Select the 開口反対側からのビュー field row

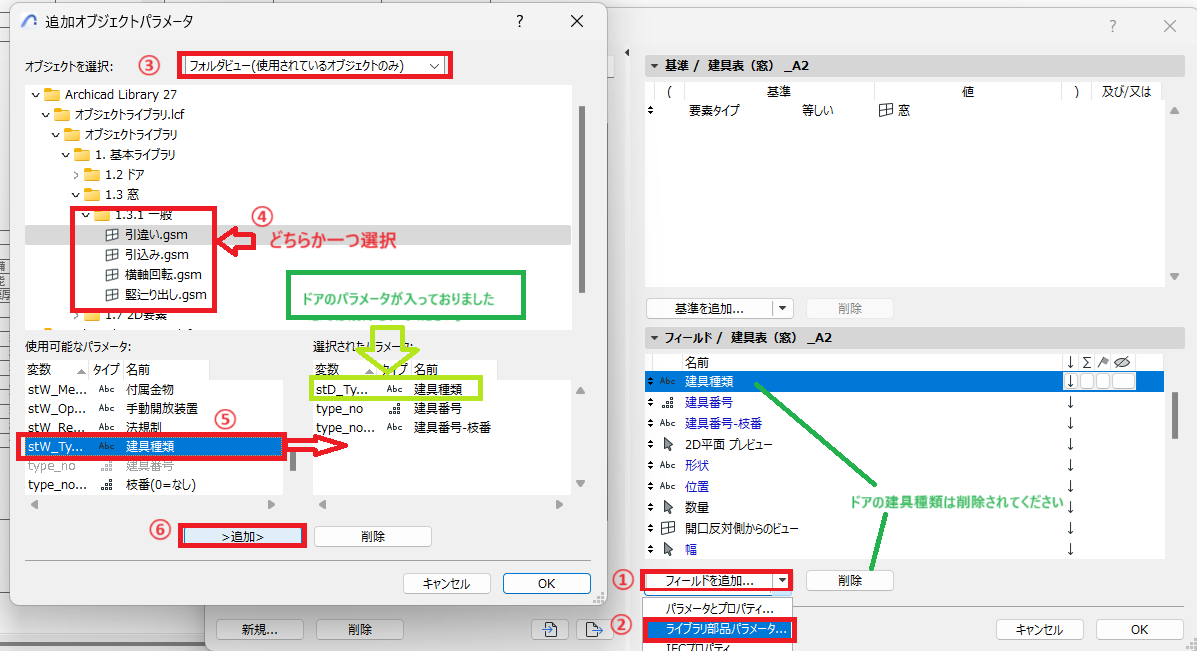(904, 528)
